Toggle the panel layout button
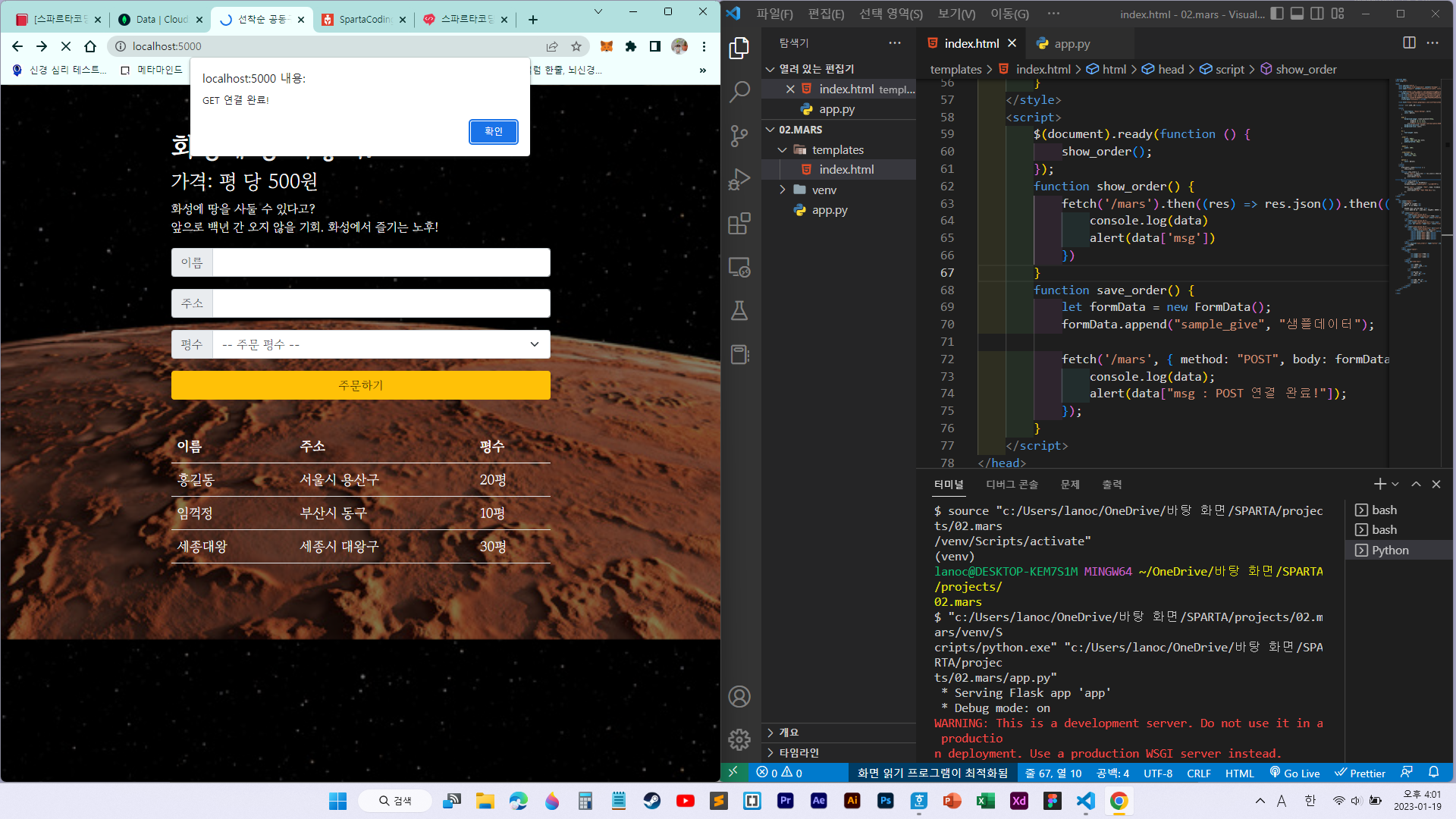Screen dimensions: 1456x819 coord(1298,14)
